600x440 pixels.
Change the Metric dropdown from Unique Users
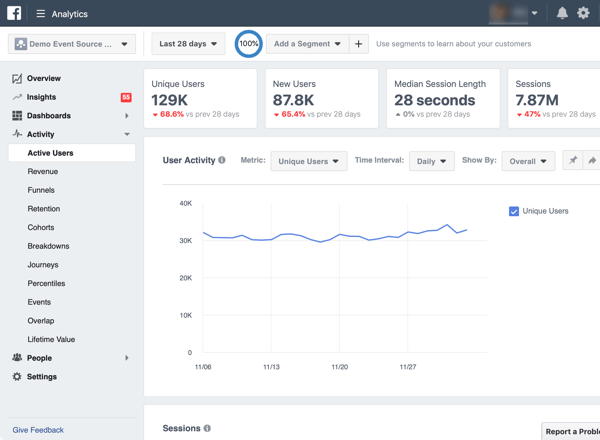click(308, 161)
